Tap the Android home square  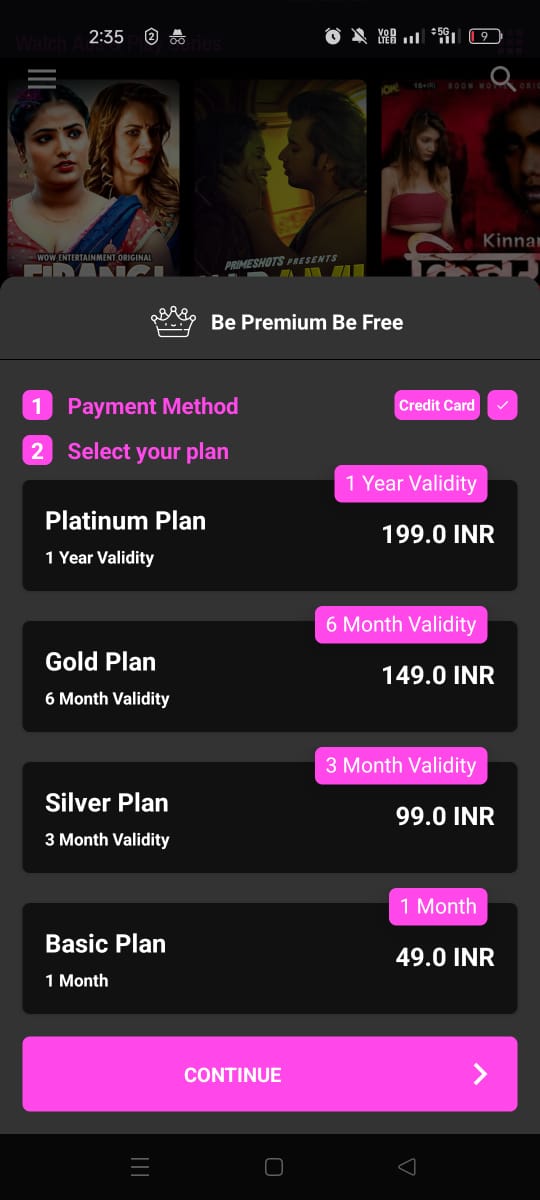[x=273, y=1166]
